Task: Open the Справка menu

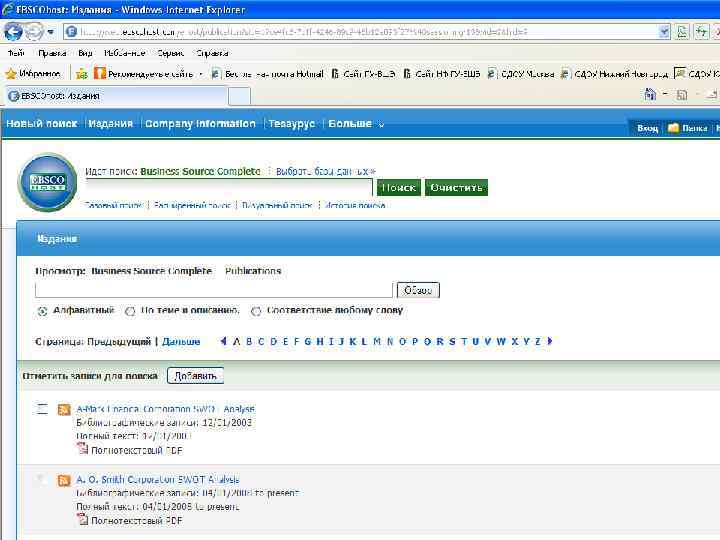Action: [212, 53]
